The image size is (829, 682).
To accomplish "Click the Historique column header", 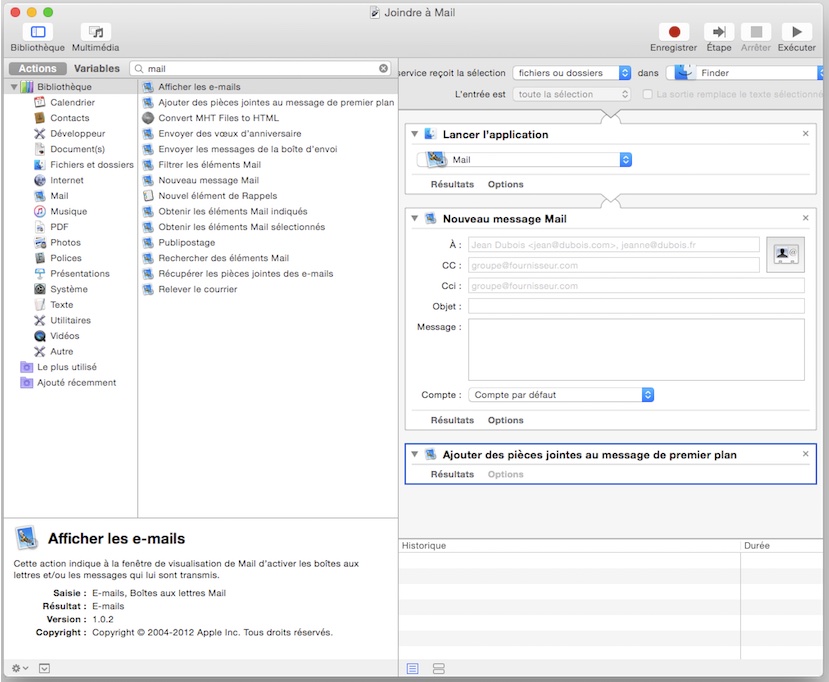I will (x=569, y=545).
